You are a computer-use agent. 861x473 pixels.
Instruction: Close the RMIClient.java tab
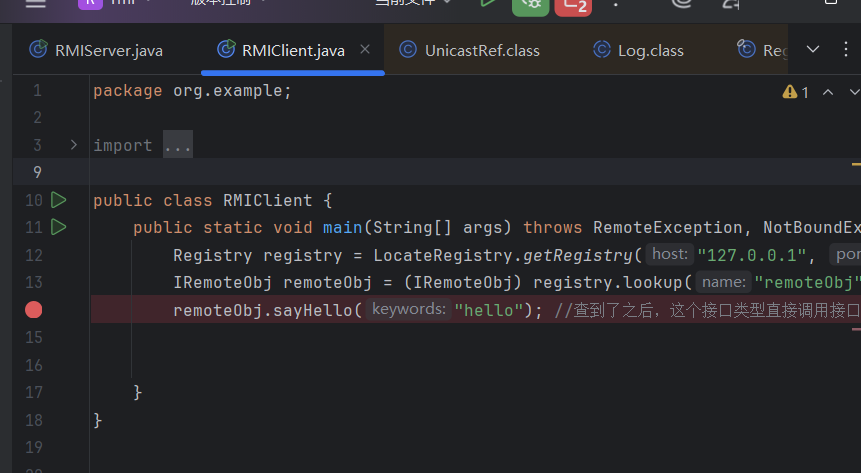[x=365, y=50]
